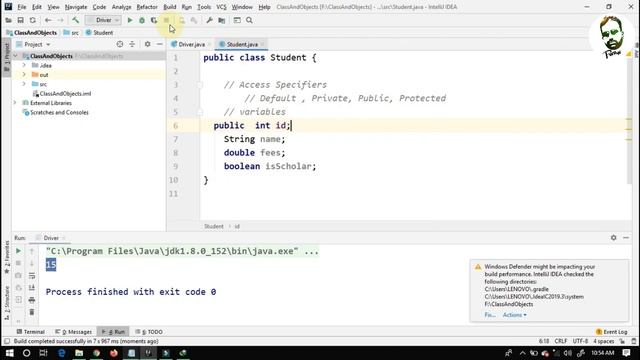Fold the comment block at line 3
The height and width of the screenshot is (360, 640).
(200, 85)
